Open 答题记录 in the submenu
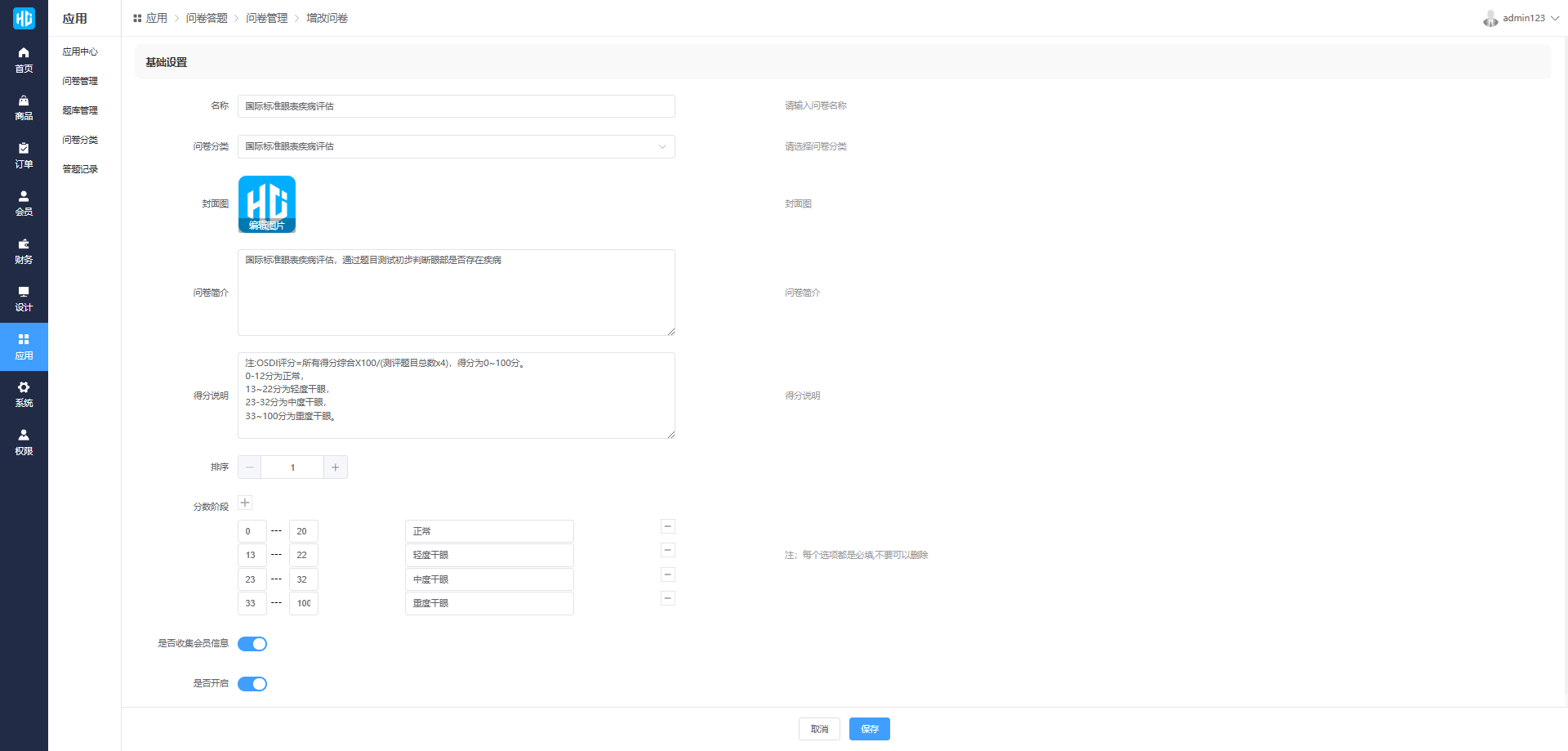 point(80,169)
